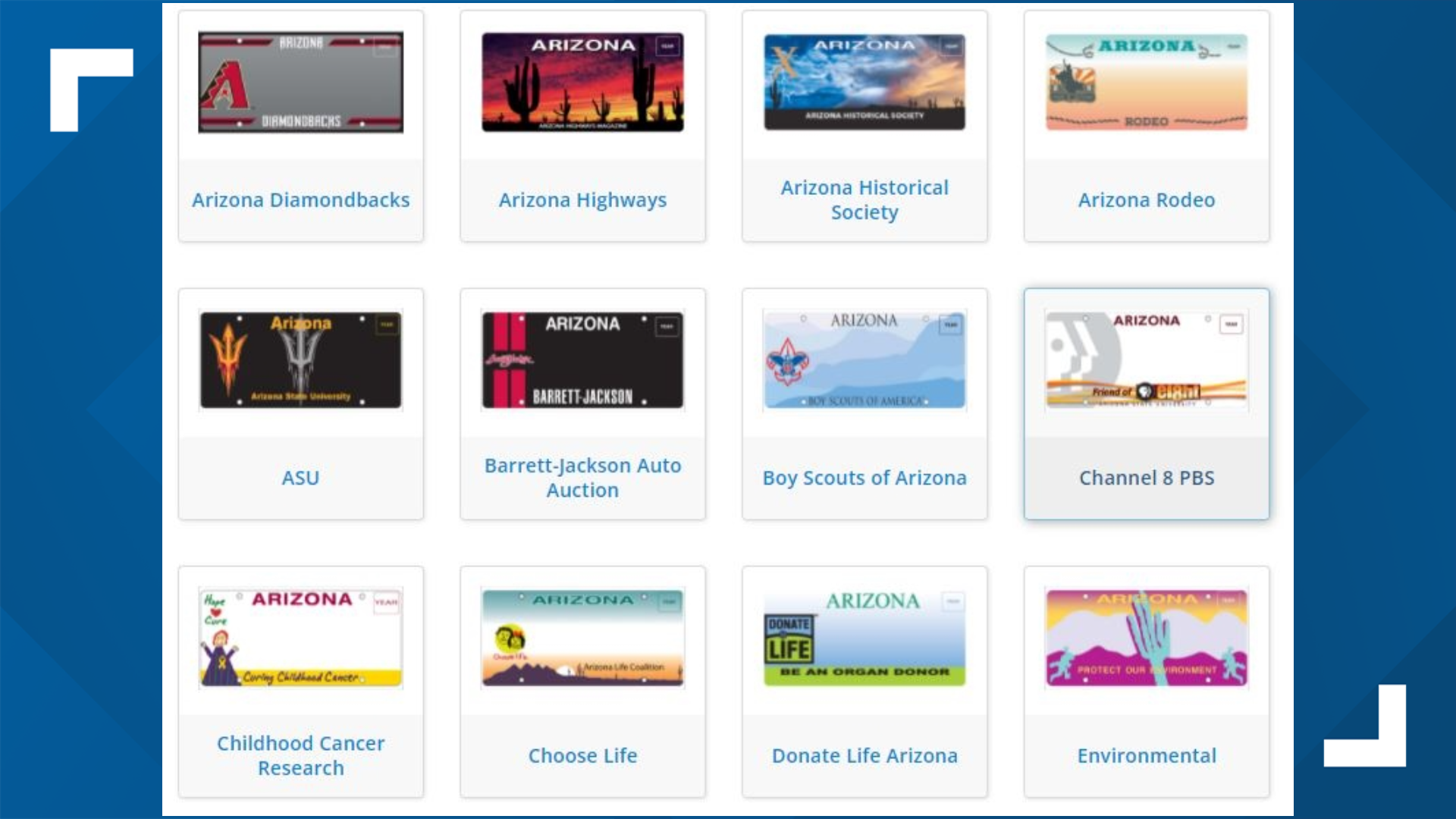Click the Choose Life plate thumbnail

tap(583, 637)
